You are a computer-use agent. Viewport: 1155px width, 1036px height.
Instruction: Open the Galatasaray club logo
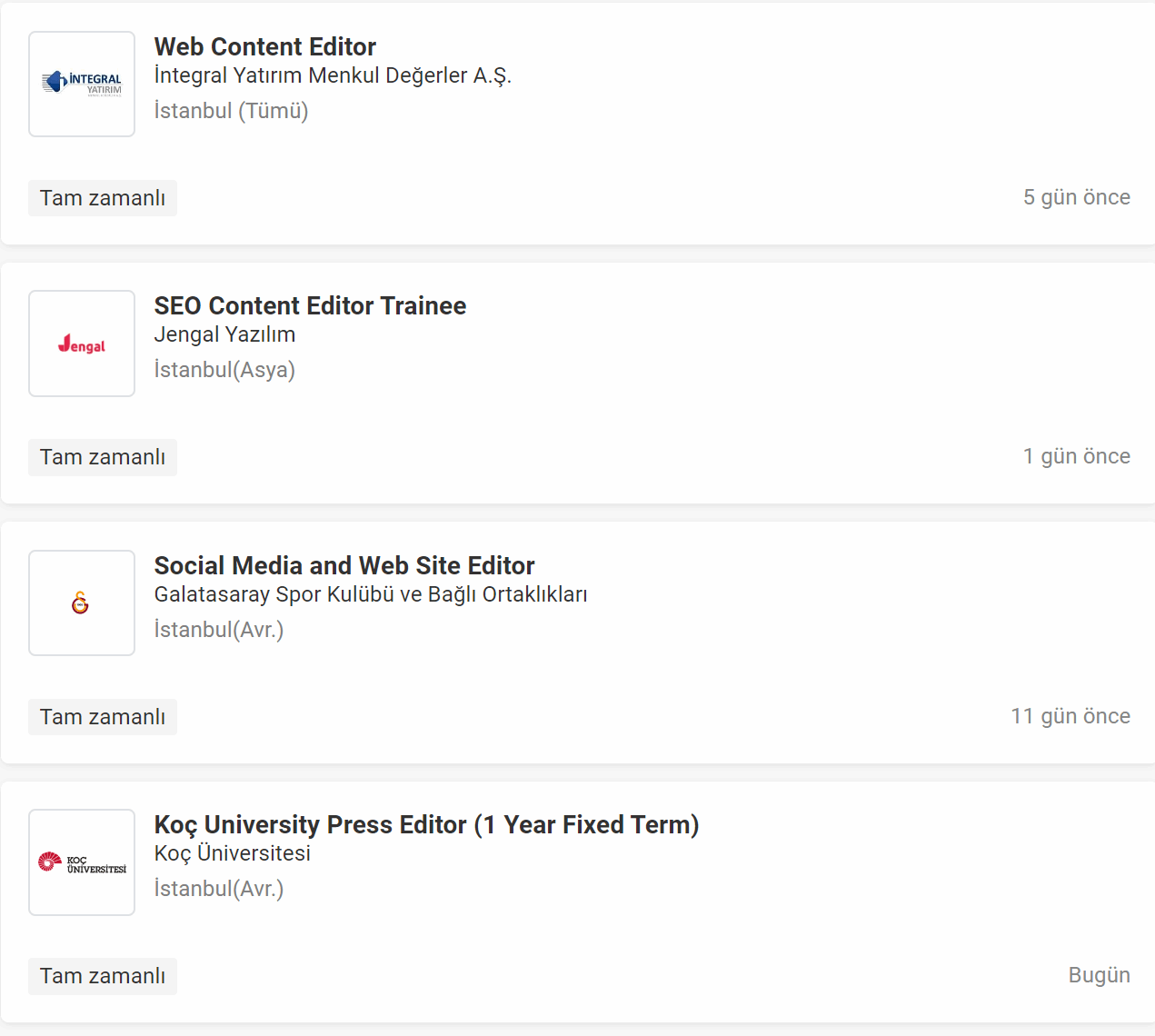pyautogui.click(x=82, y=603)
